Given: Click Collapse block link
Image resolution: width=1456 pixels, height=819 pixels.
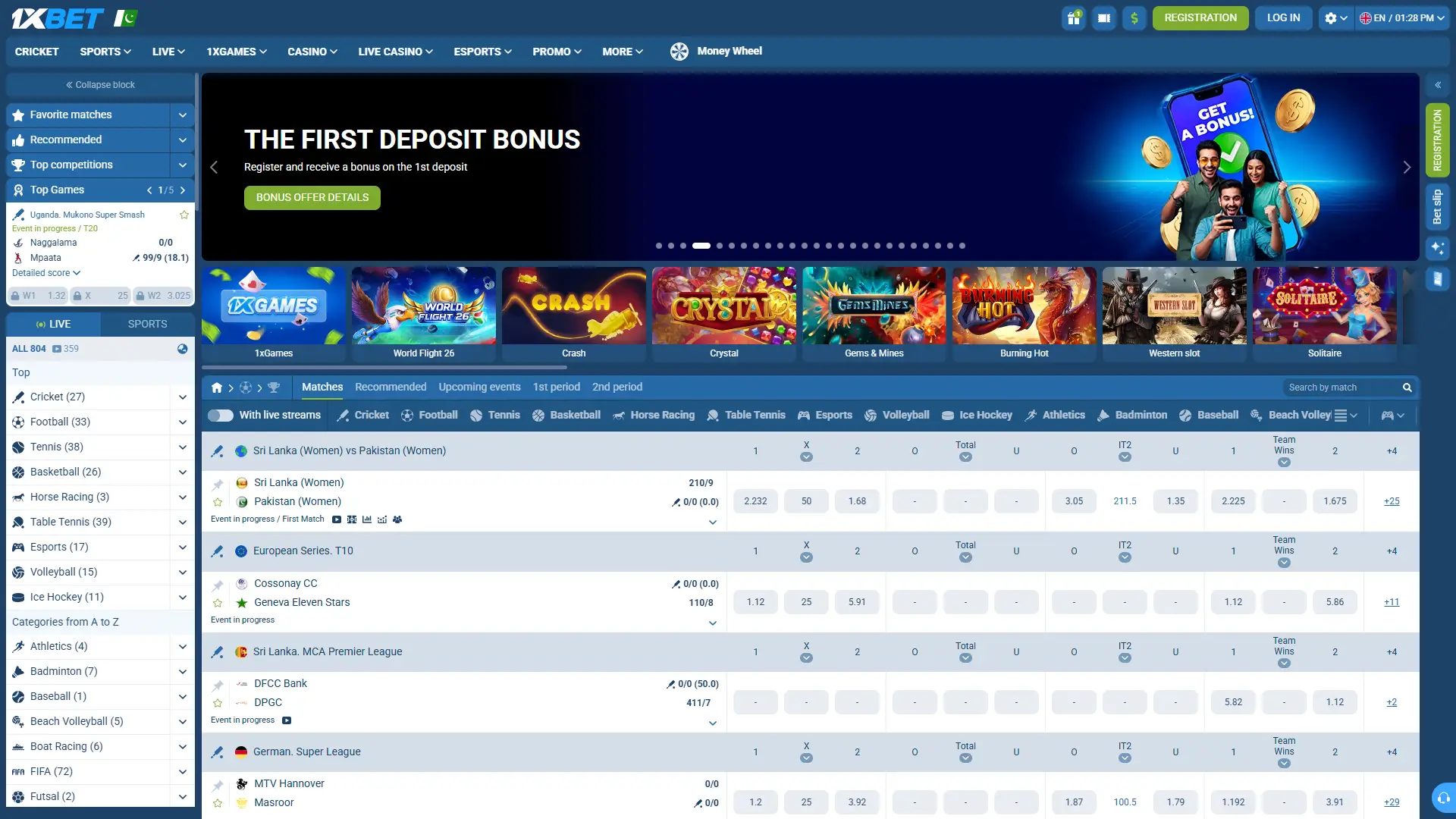Looking at the screenshot, I should (x=100, y=85).
